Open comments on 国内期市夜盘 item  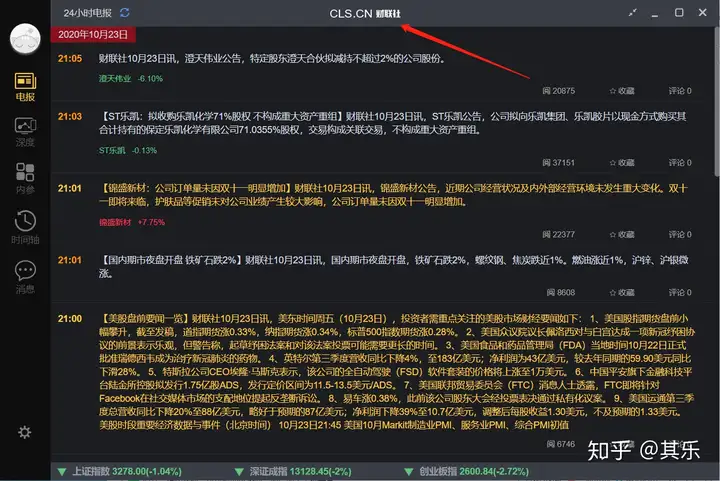680,292
